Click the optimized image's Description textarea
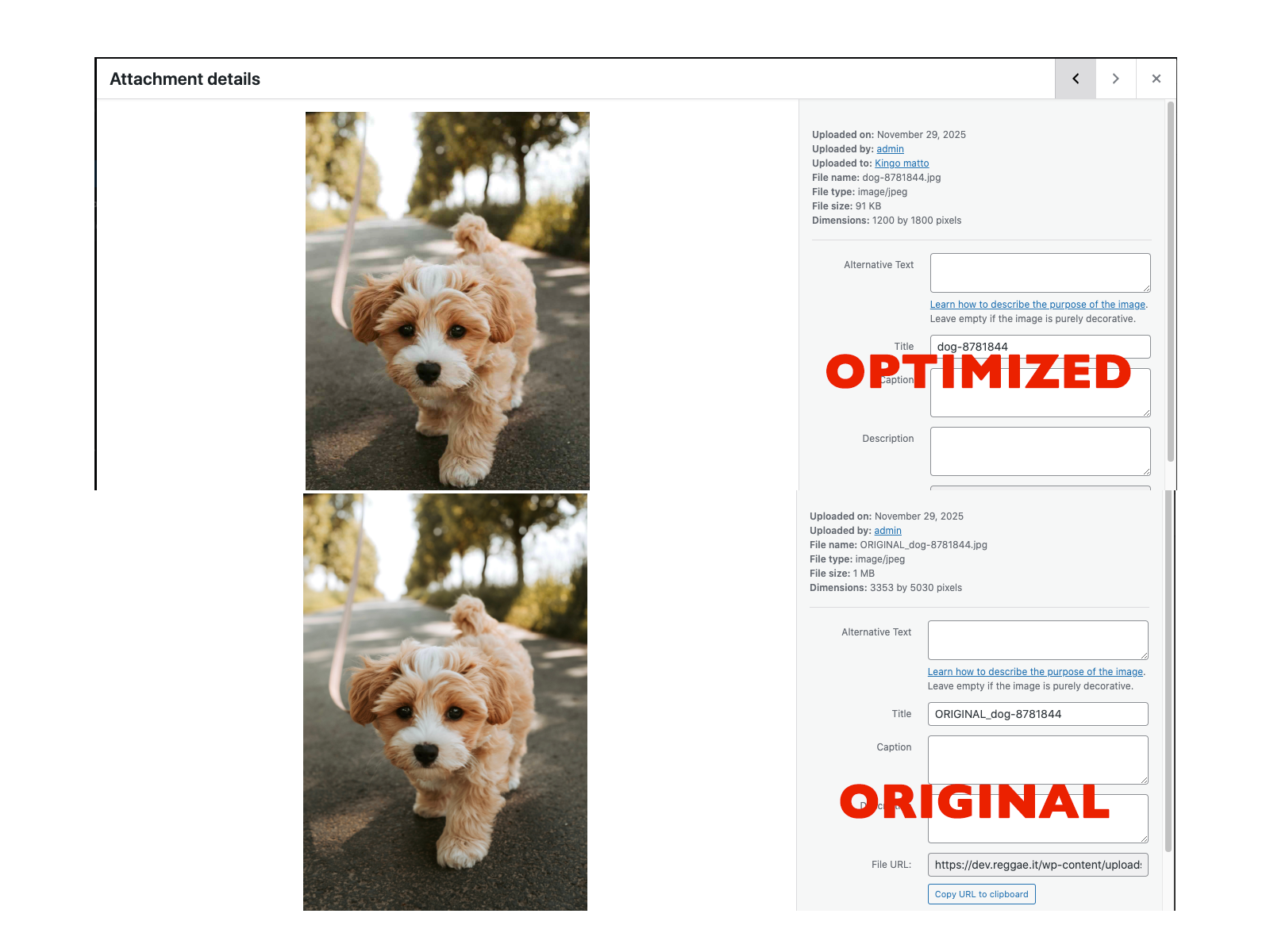The height and width of the screenshot is (952, 1270). [1040, 451]
